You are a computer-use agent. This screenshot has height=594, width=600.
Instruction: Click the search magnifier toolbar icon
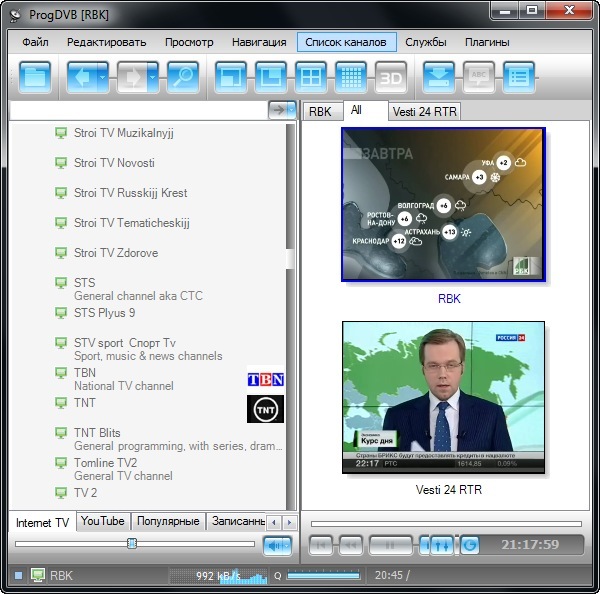(x=182, y=77)
